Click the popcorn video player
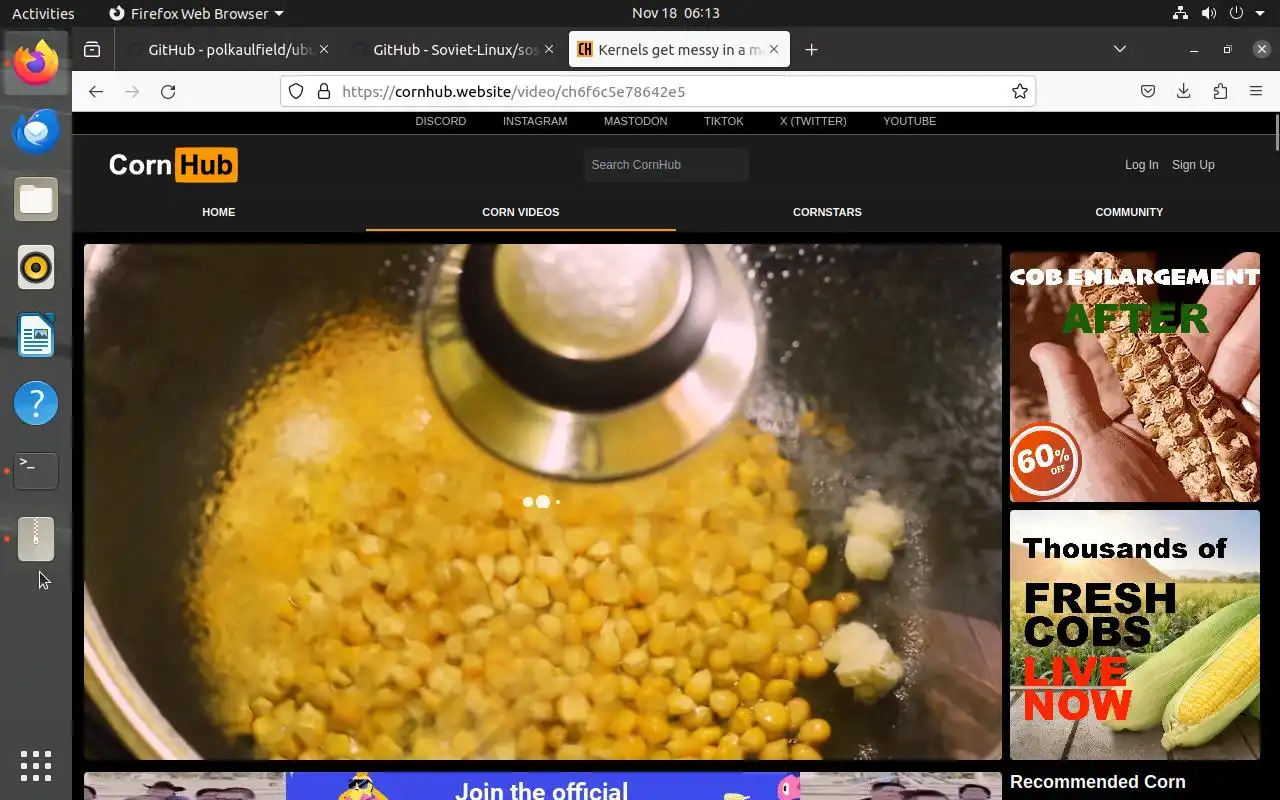Screen dimensions: 1280x800 (x=542, y=502)
